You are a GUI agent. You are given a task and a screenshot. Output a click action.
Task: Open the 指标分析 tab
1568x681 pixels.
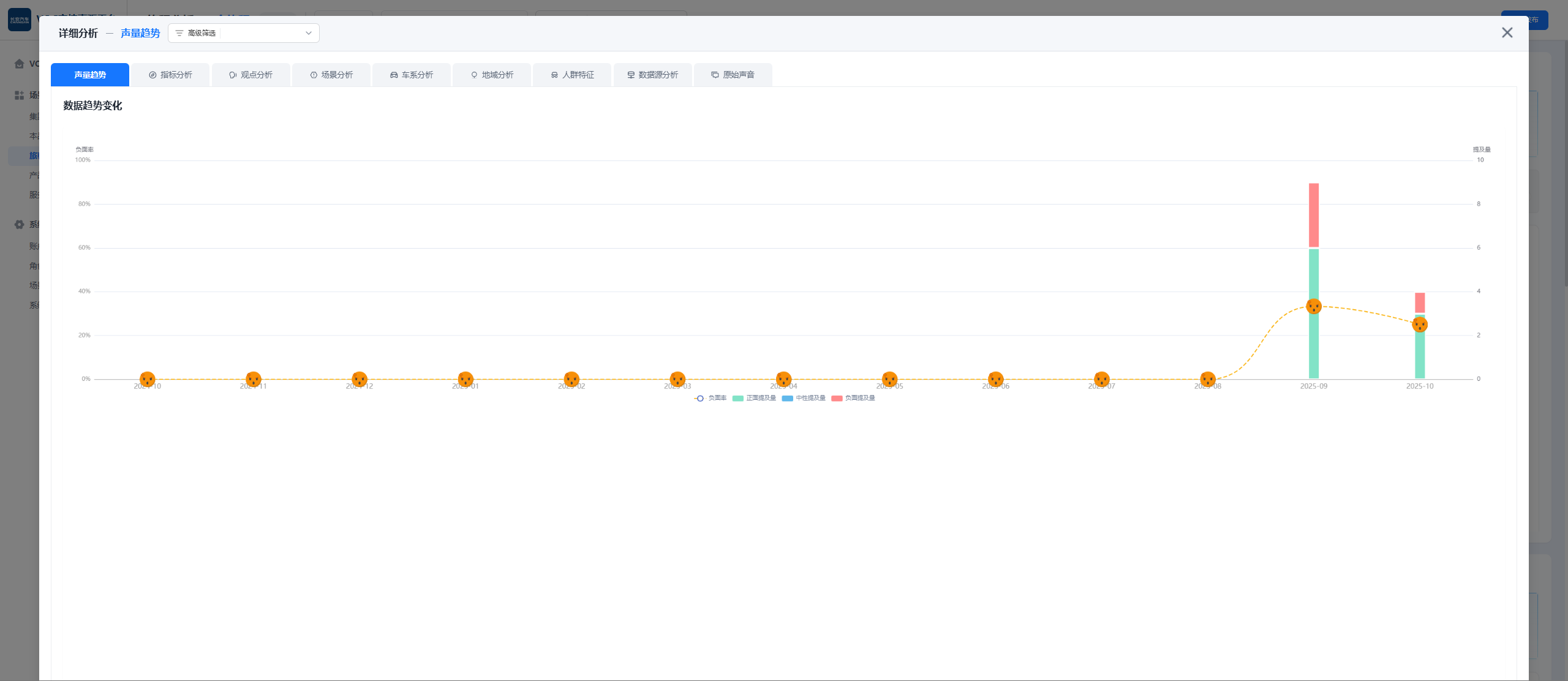(x=170, y=75)
